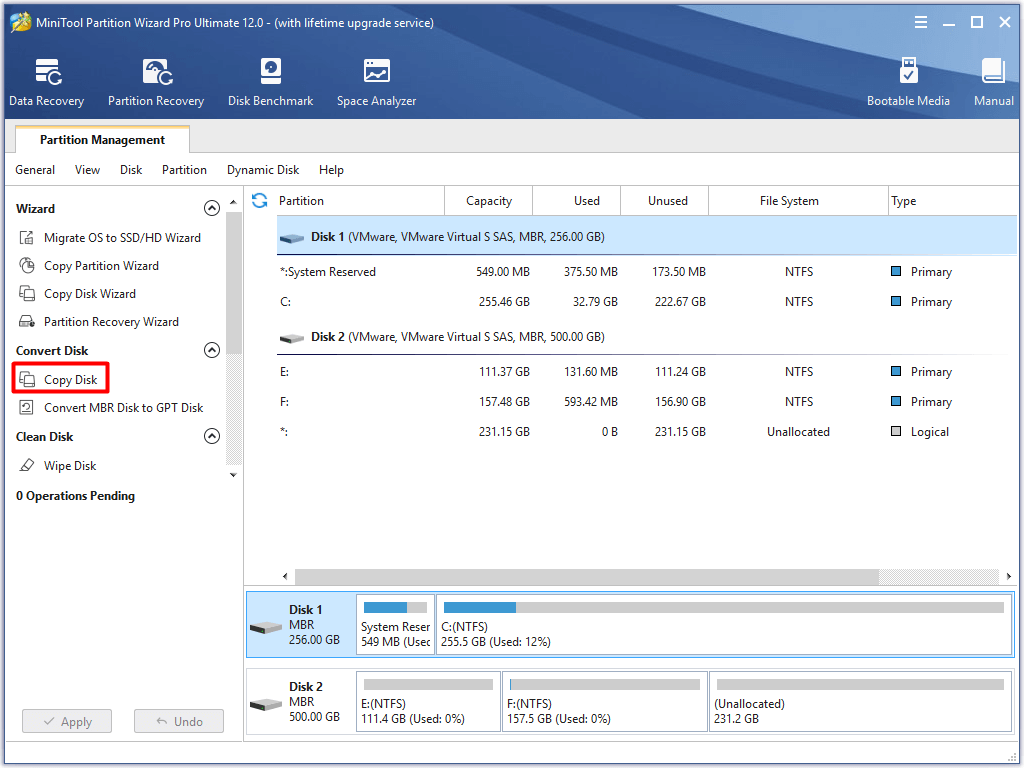Switch to the Partition Management tab
The height and width of the screenshot is (768, 1024).
(101, 139)
